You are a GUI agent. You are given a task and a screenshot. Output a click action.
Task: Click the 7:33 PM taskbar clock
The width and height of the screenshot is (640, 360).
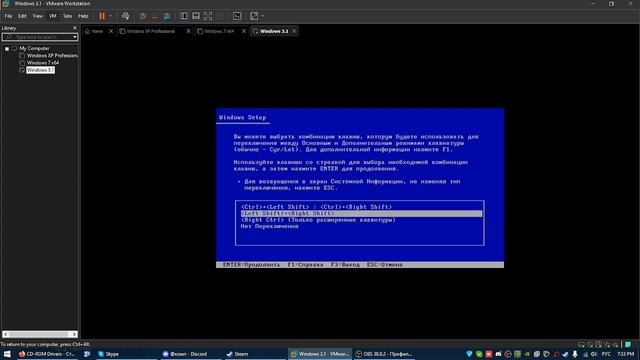coord(626,354)
